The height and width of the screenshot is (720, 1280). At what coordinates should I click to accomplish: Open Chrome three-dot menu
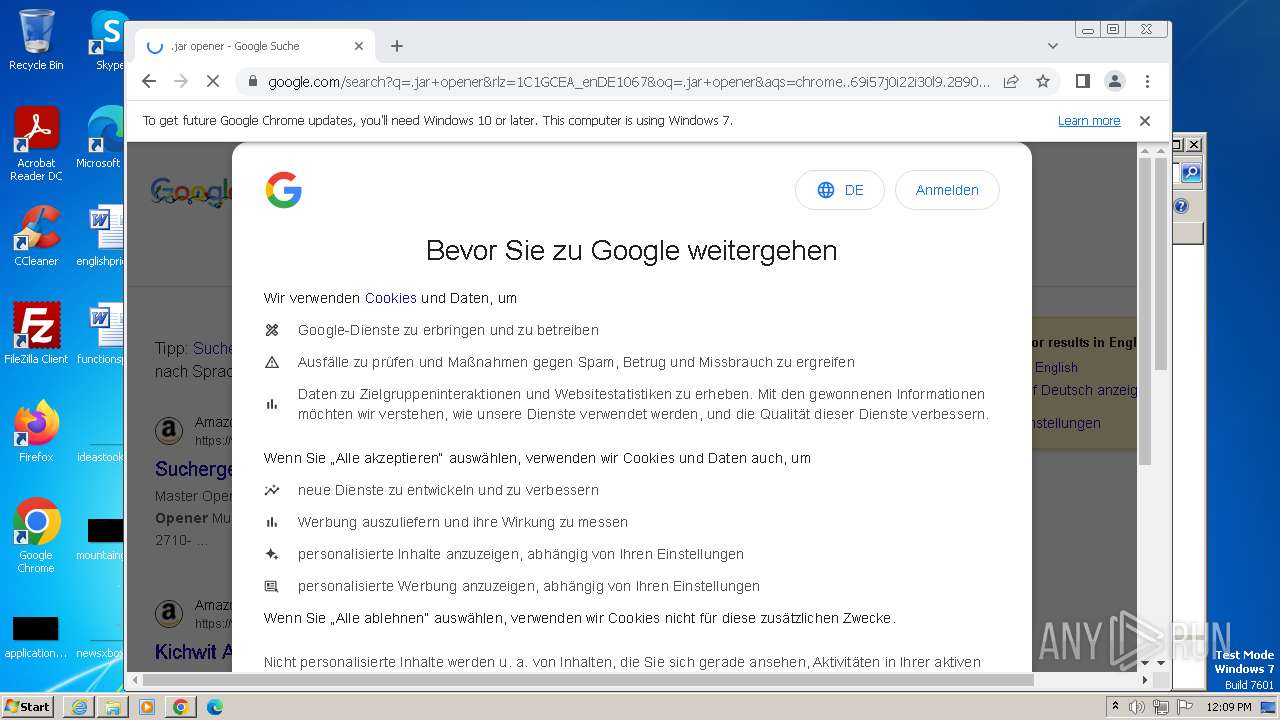(1147, 81)
